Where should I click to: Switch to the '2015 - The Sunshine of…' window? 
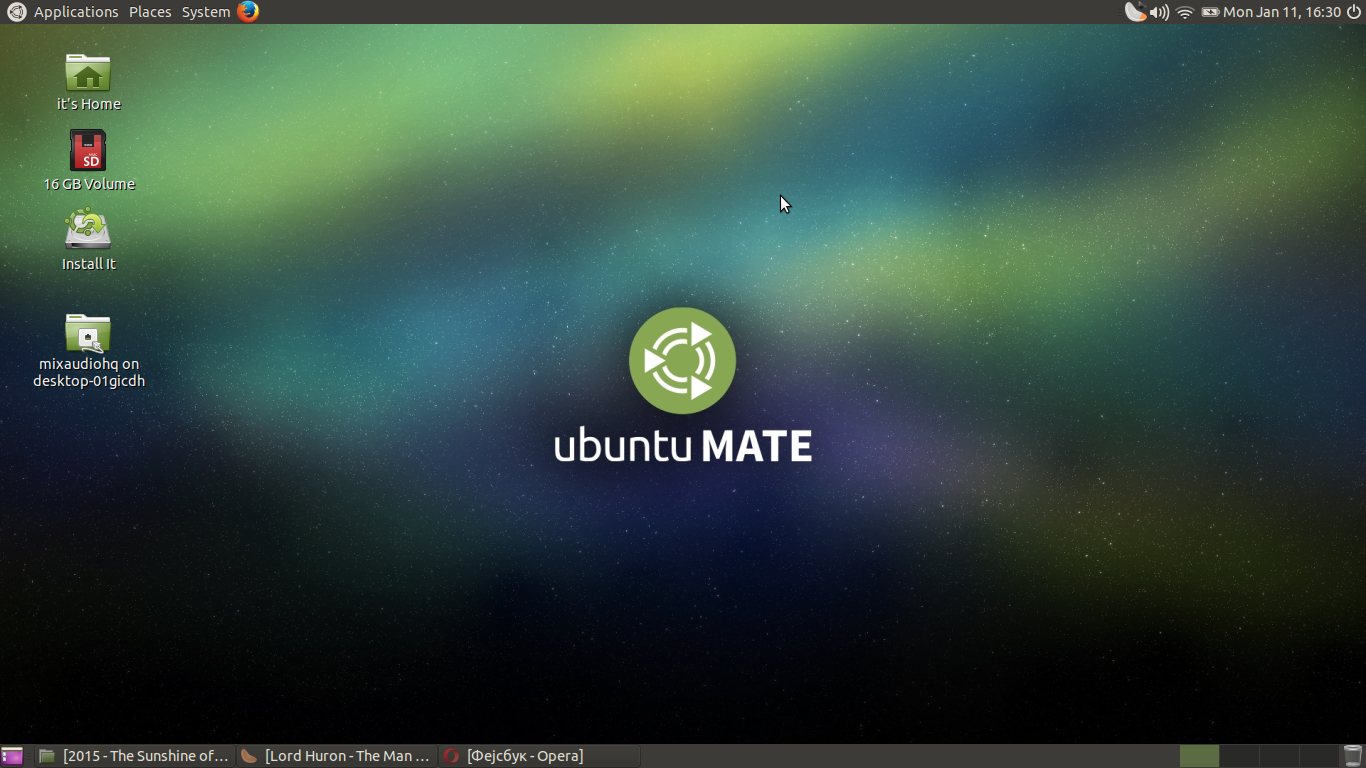[x=135, y=756]
